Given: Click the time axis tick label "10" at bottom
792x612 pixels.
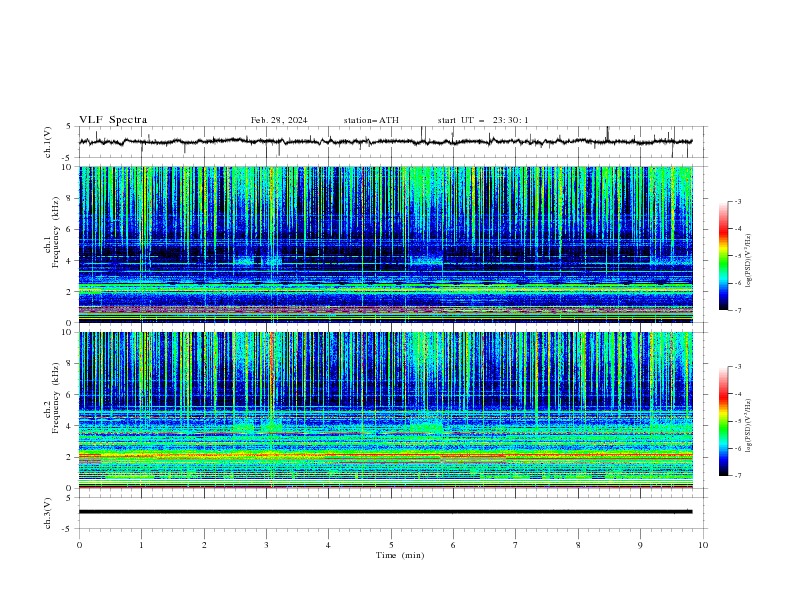Looking at the screenshot, I should tap(703, 545).
